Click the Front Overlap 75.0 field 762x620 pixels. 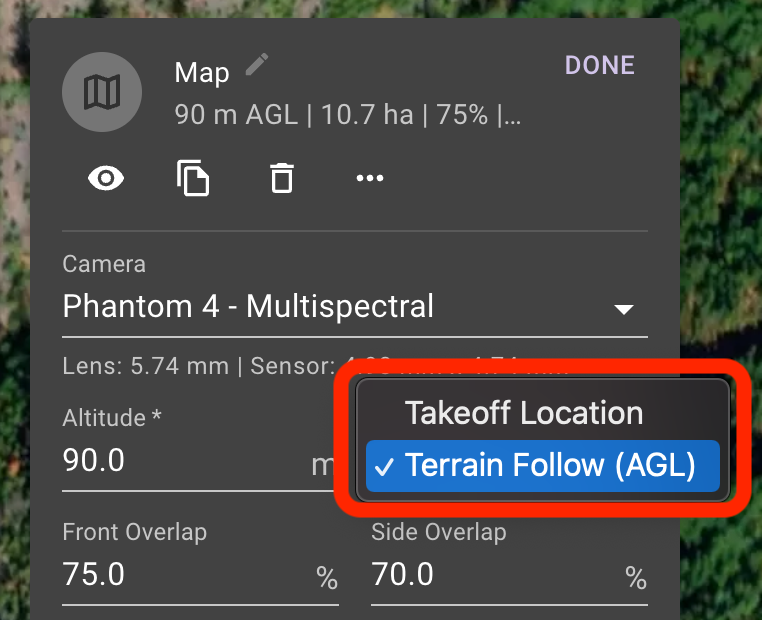[x=200, y=575]
